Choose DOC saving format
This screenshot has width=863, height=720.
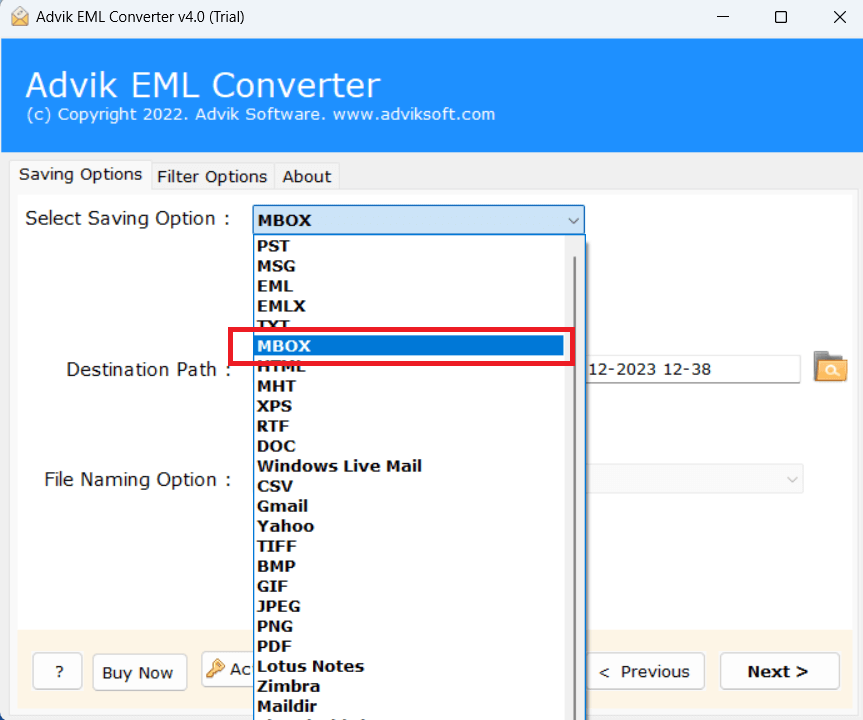coord(409,446)
